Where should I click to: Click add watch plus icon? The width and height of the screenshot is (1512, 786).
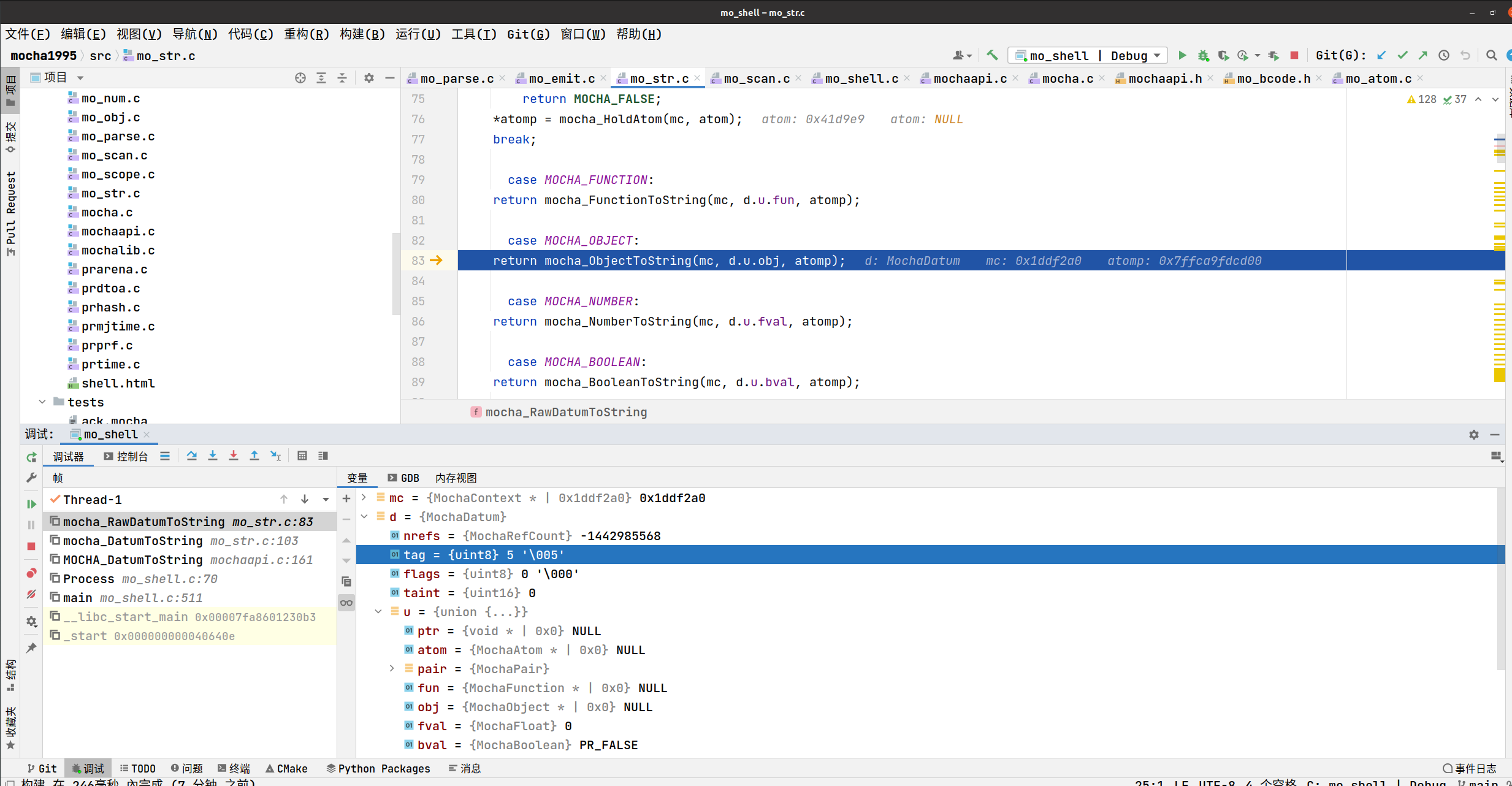346,498
